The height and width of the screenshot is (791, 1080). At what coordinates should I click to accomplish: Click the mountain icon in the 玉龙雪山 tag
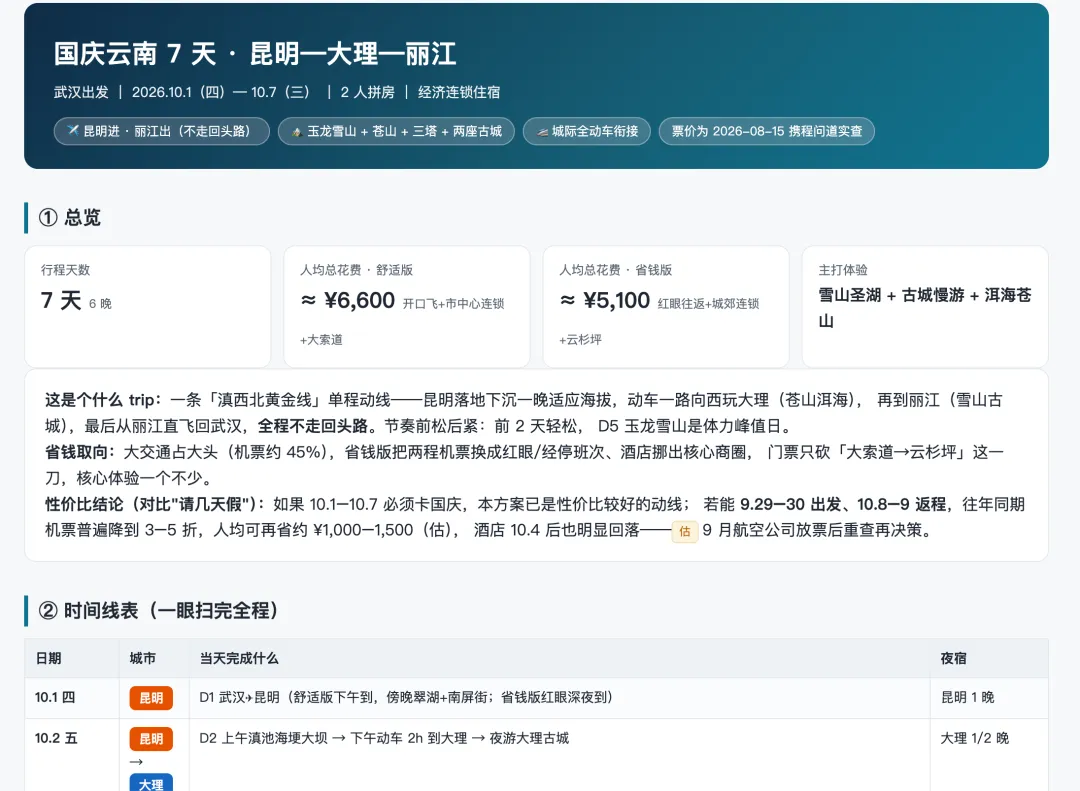(x=297, y=132)
